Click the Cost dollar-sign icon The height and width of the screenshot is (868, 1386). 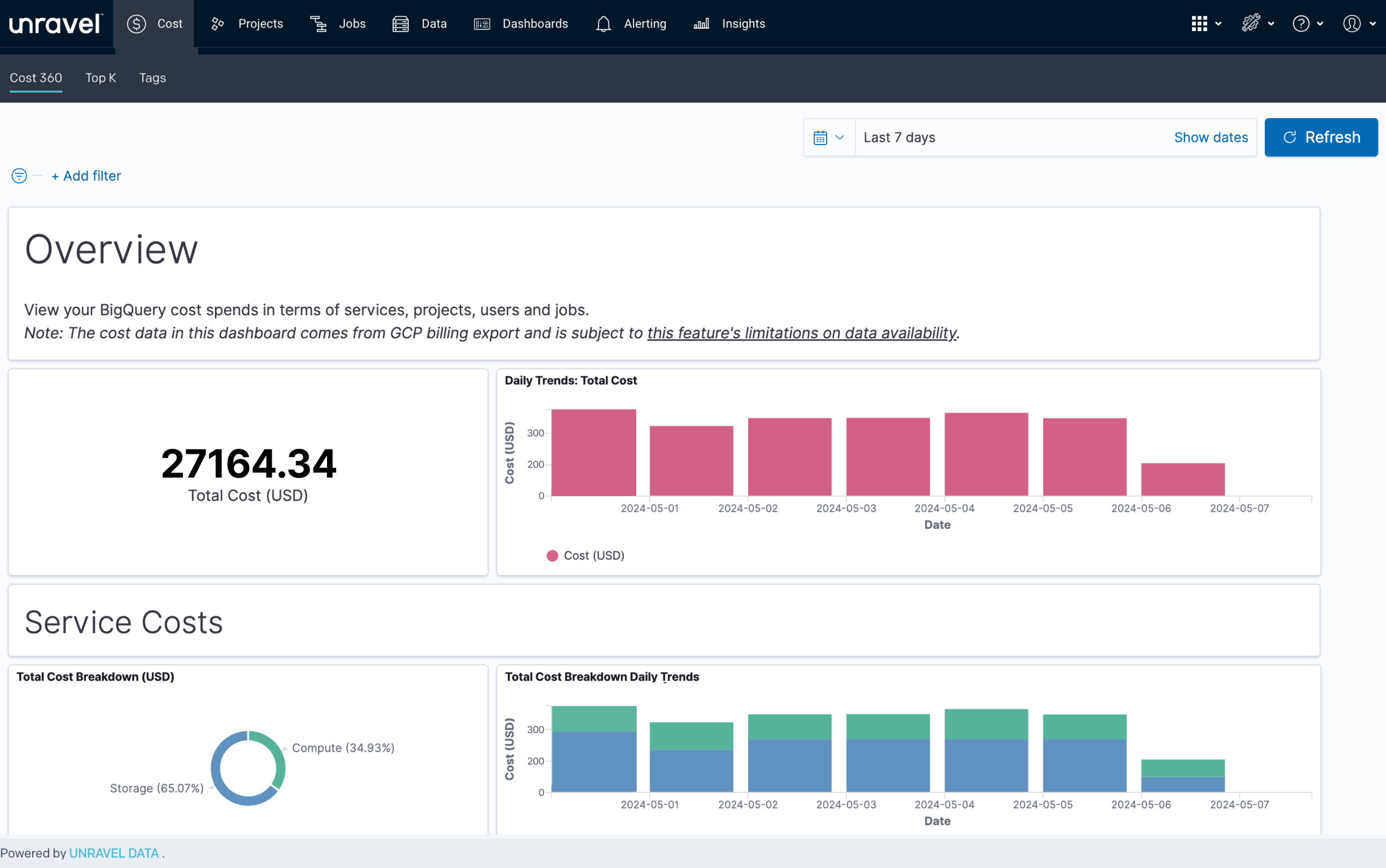[x=136, y=23]
